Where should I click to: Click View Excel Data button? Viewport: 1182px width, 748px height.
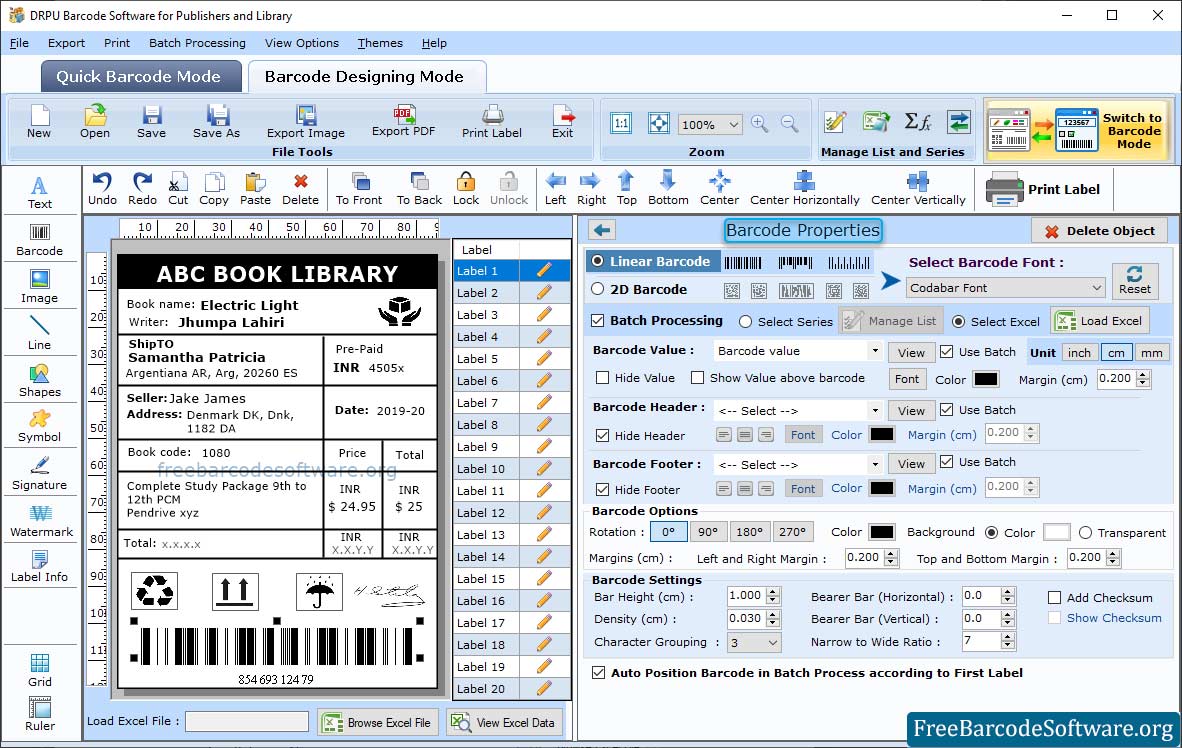tap(503, 722)
